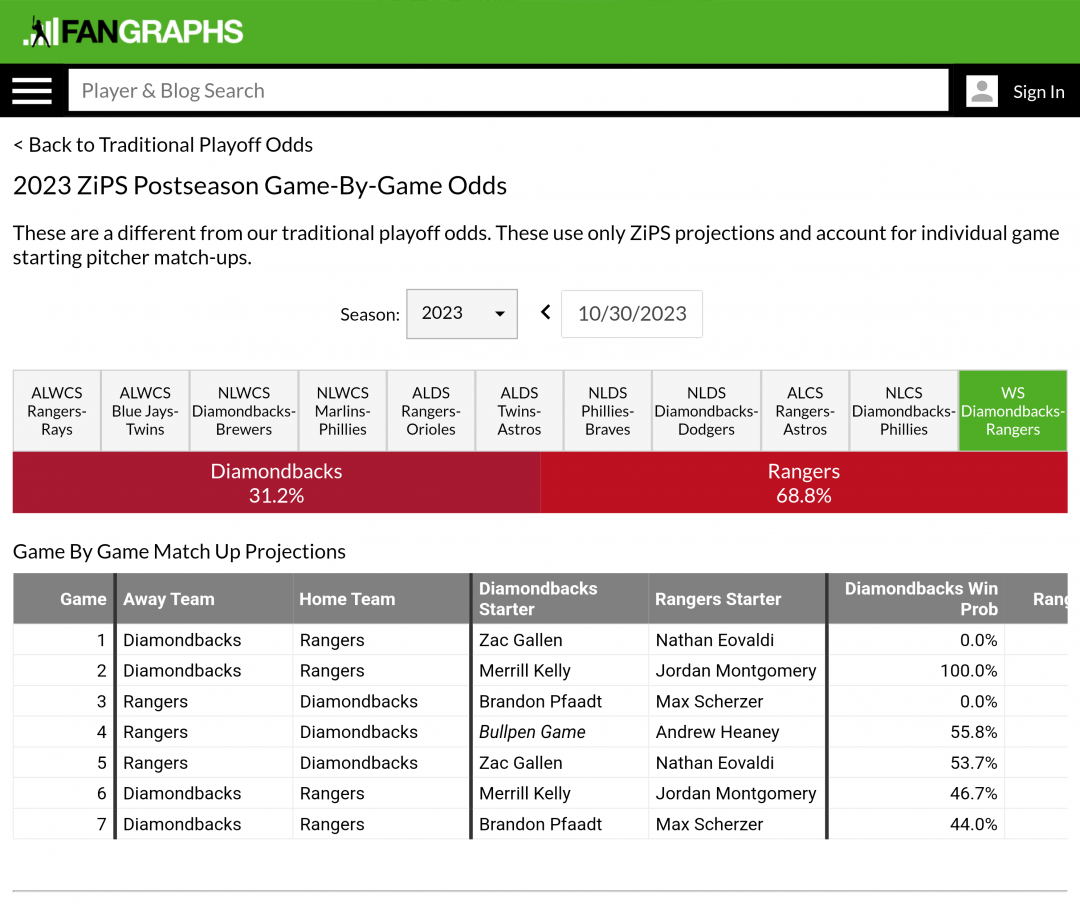Viewport: 1080px width, 904px height.
Task: Open the Season 2023 dropdown
Action: (461, 314)
